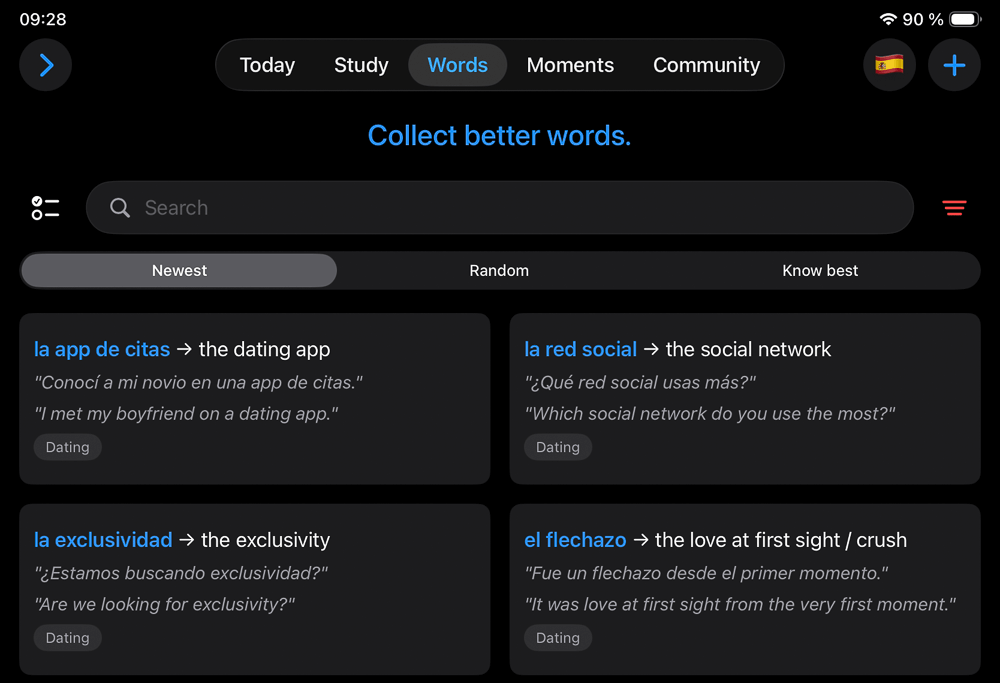Screen dimensions: 1000x683
Task: Tap the Wi-Fi icon in the status bar
Action: (x=888, y=17)
